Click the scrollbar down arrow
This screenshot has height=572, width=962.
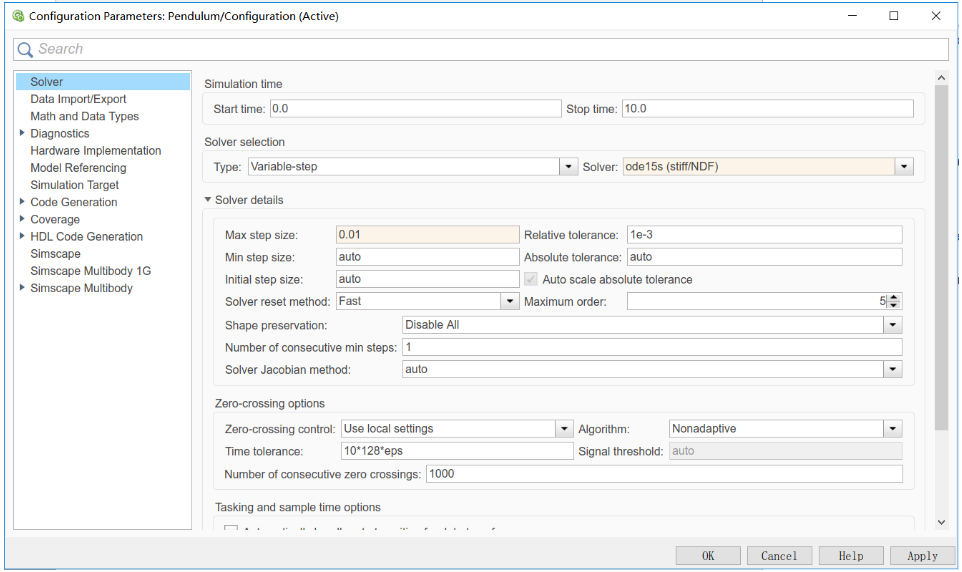coord(941,522)
